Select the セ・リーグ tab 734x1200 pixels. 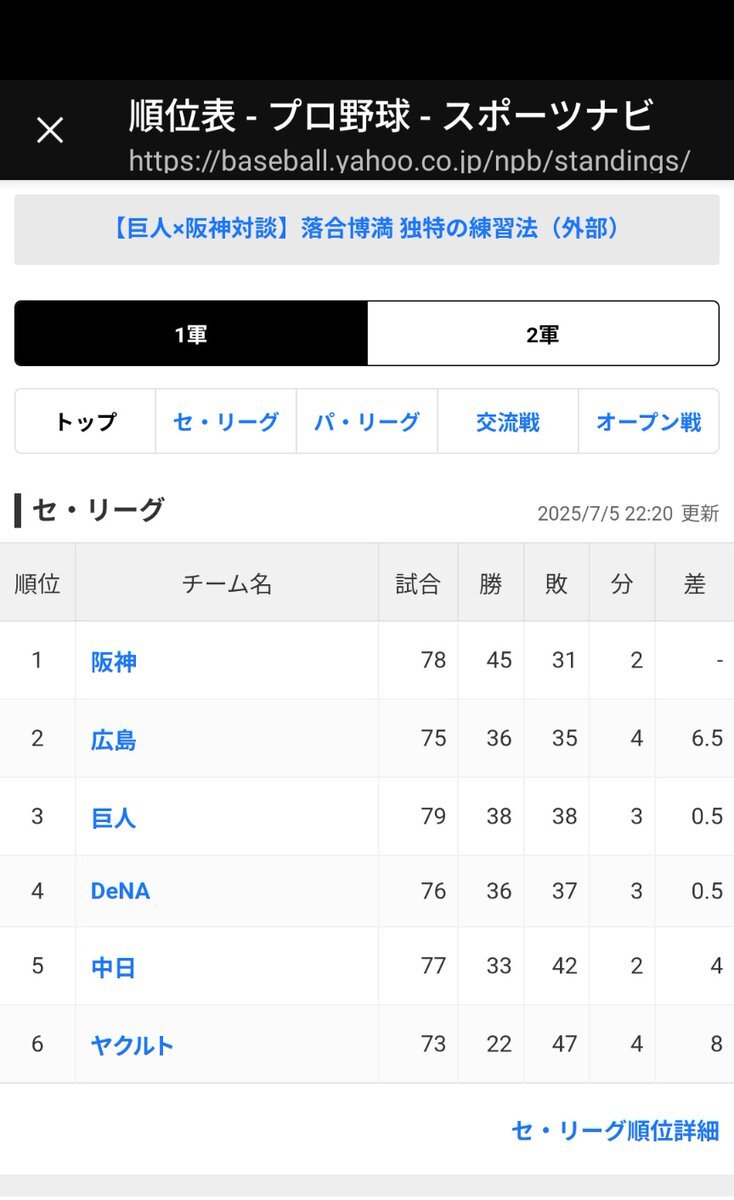click(x=226, y=422)
